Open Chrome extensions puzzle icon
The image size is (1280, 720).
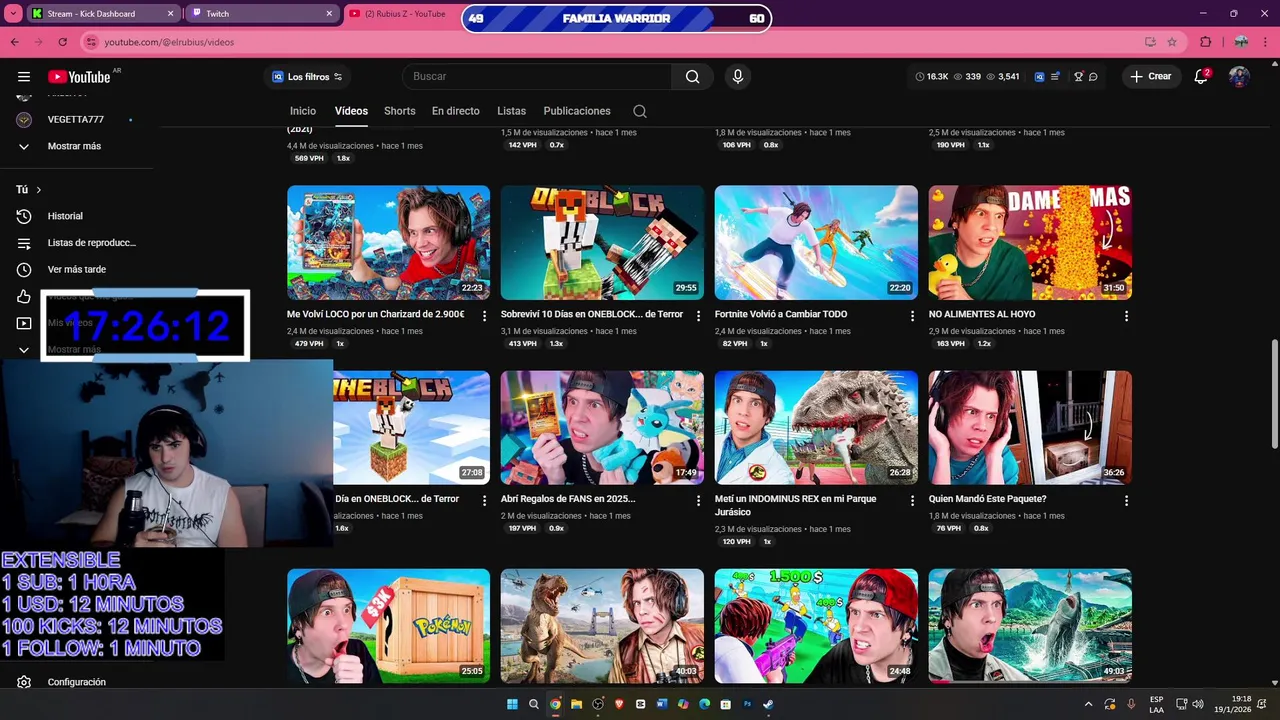click(1206, 42)
